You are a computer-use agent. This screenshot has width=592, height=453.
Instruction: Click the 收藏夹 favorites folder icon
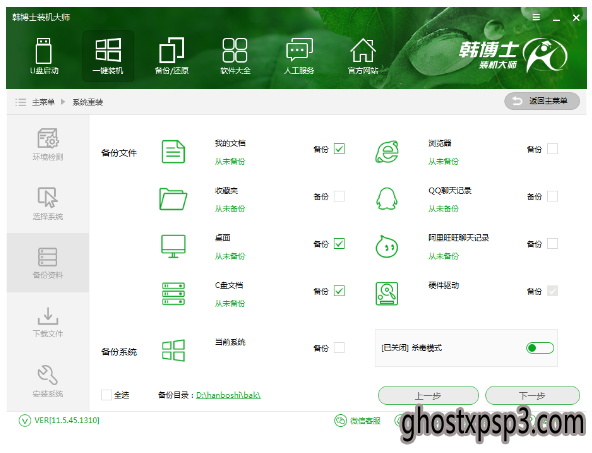point(173,199)
